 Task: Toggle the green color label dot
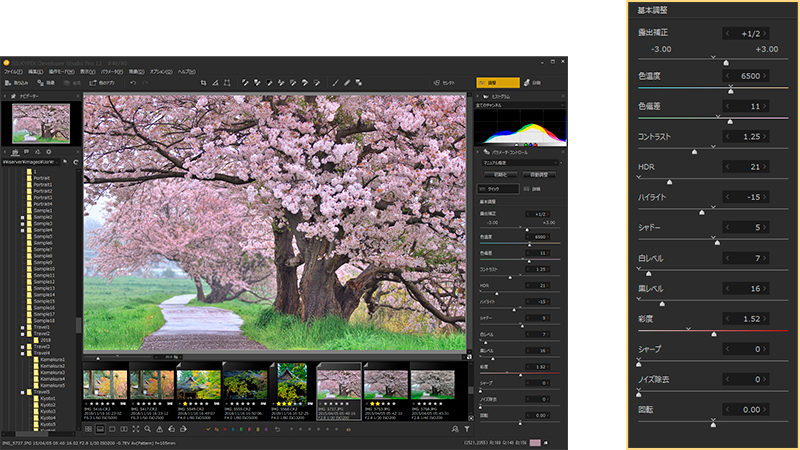[x=241, y=430]
